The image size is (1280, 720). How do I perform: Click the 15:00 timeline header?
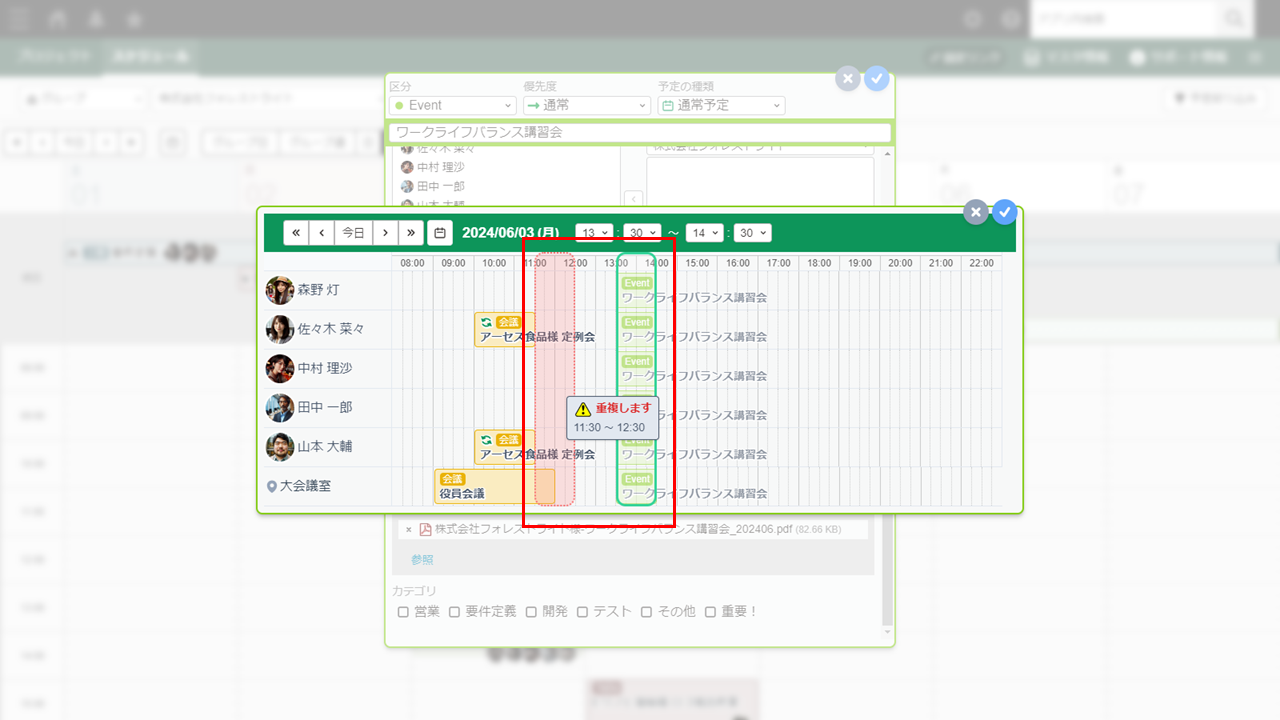pyautogui.click(x=697, y=263)
